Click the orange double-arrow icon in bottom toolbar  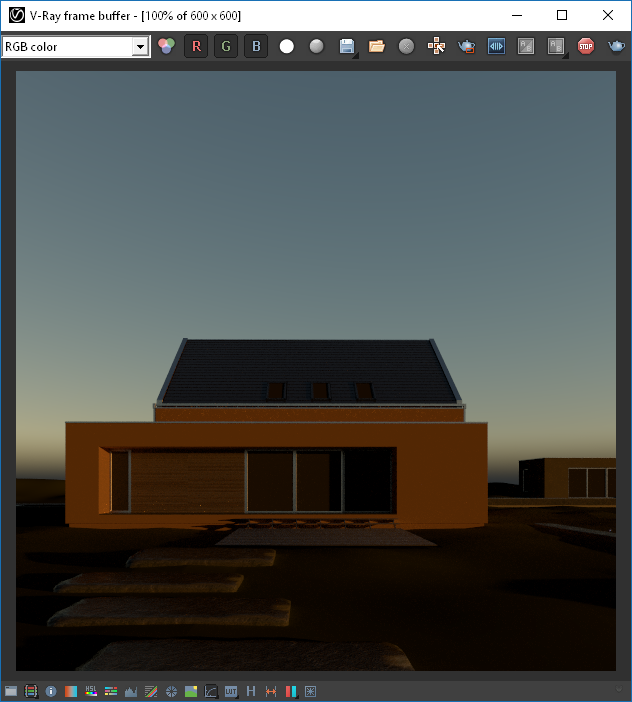tap(271, 691)
